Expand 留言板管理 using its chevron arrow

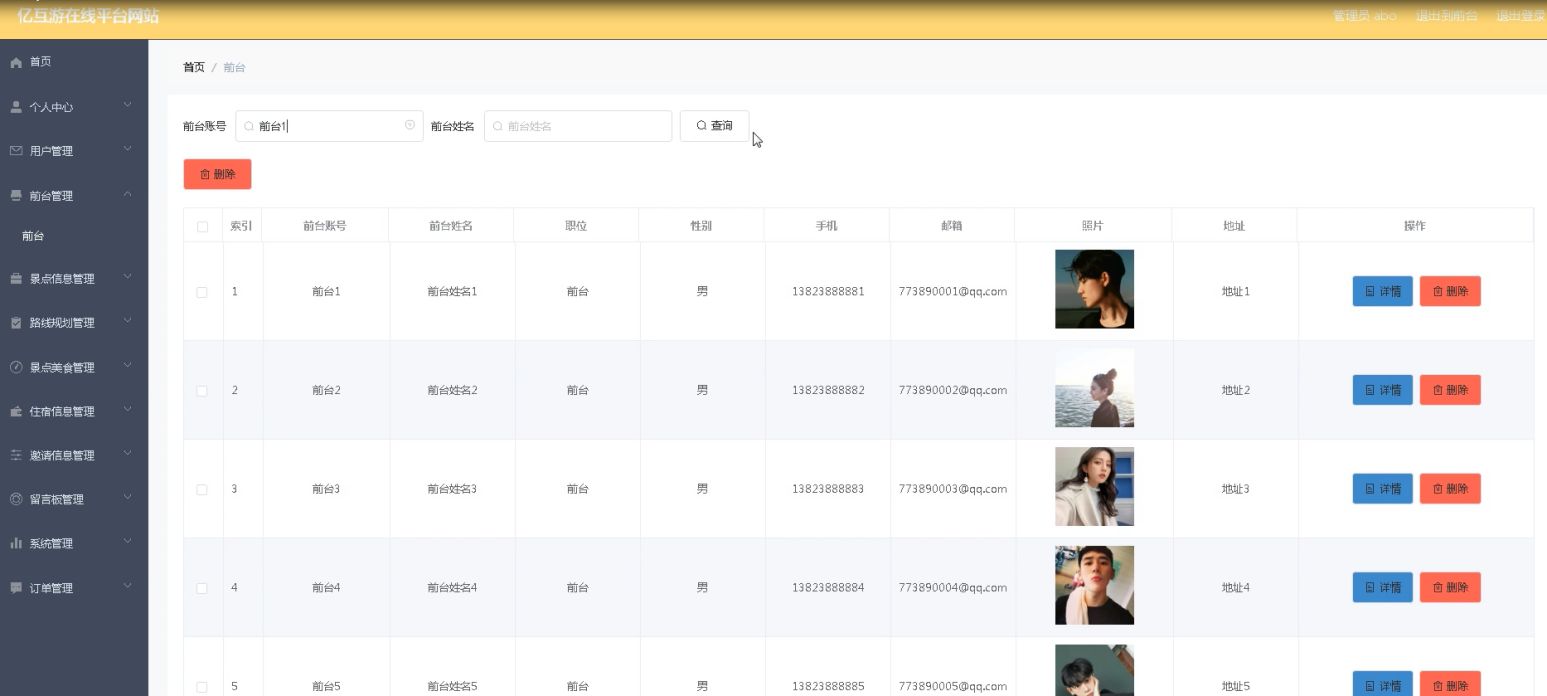pos(128,497)
